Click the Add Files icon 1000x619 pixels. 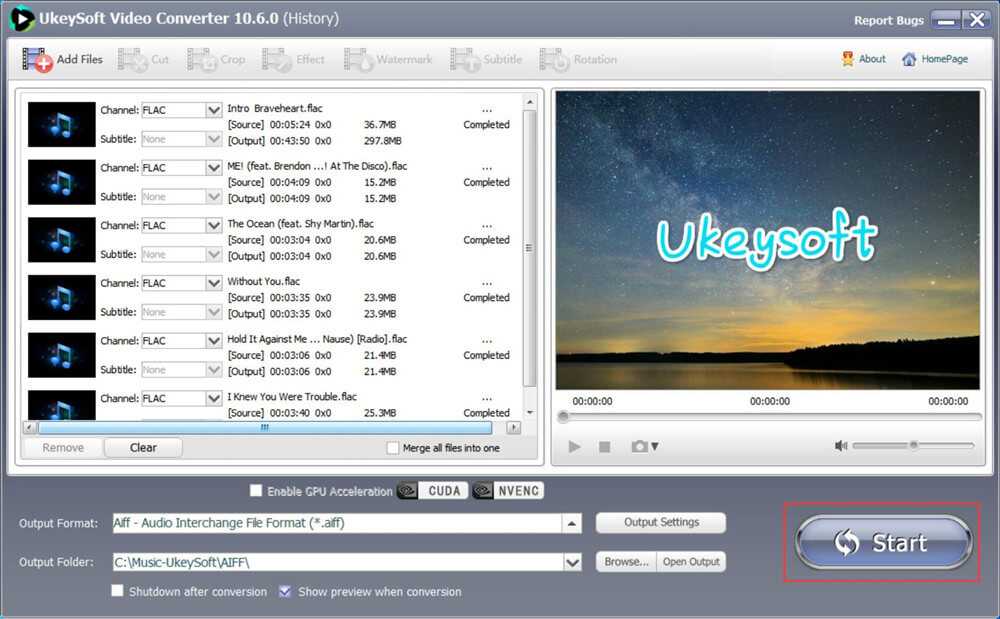pyautogui.click(x=38, y=60)
